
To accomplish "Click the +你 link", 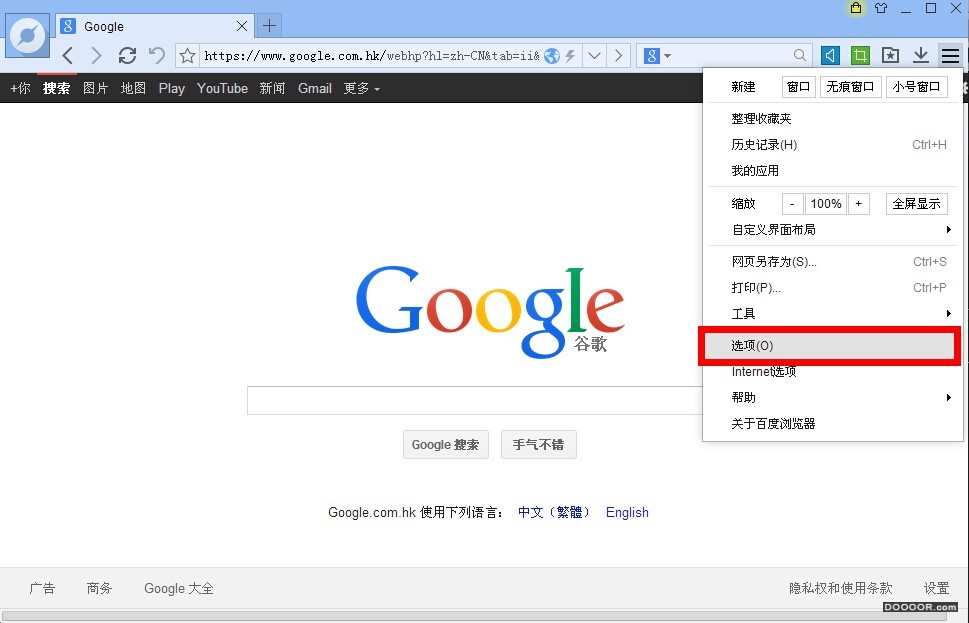I will click(20, 88).
